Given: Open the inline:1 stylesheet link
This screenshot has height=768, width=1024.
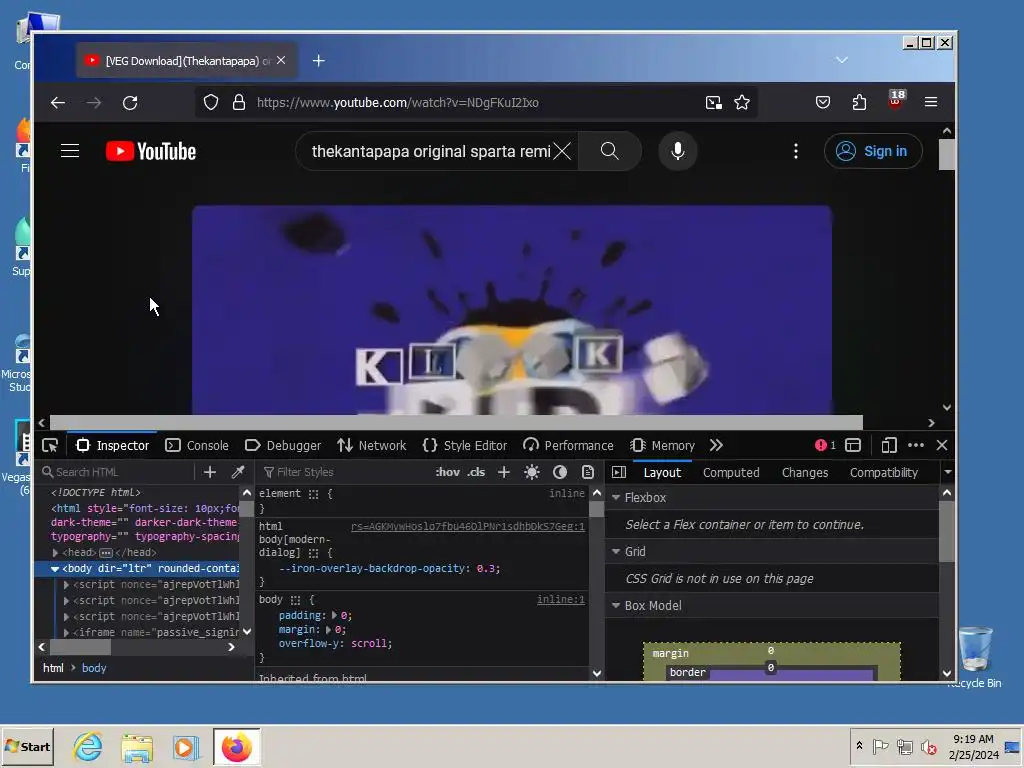Looking at the screenshot, I should click(x=560, y=600).
